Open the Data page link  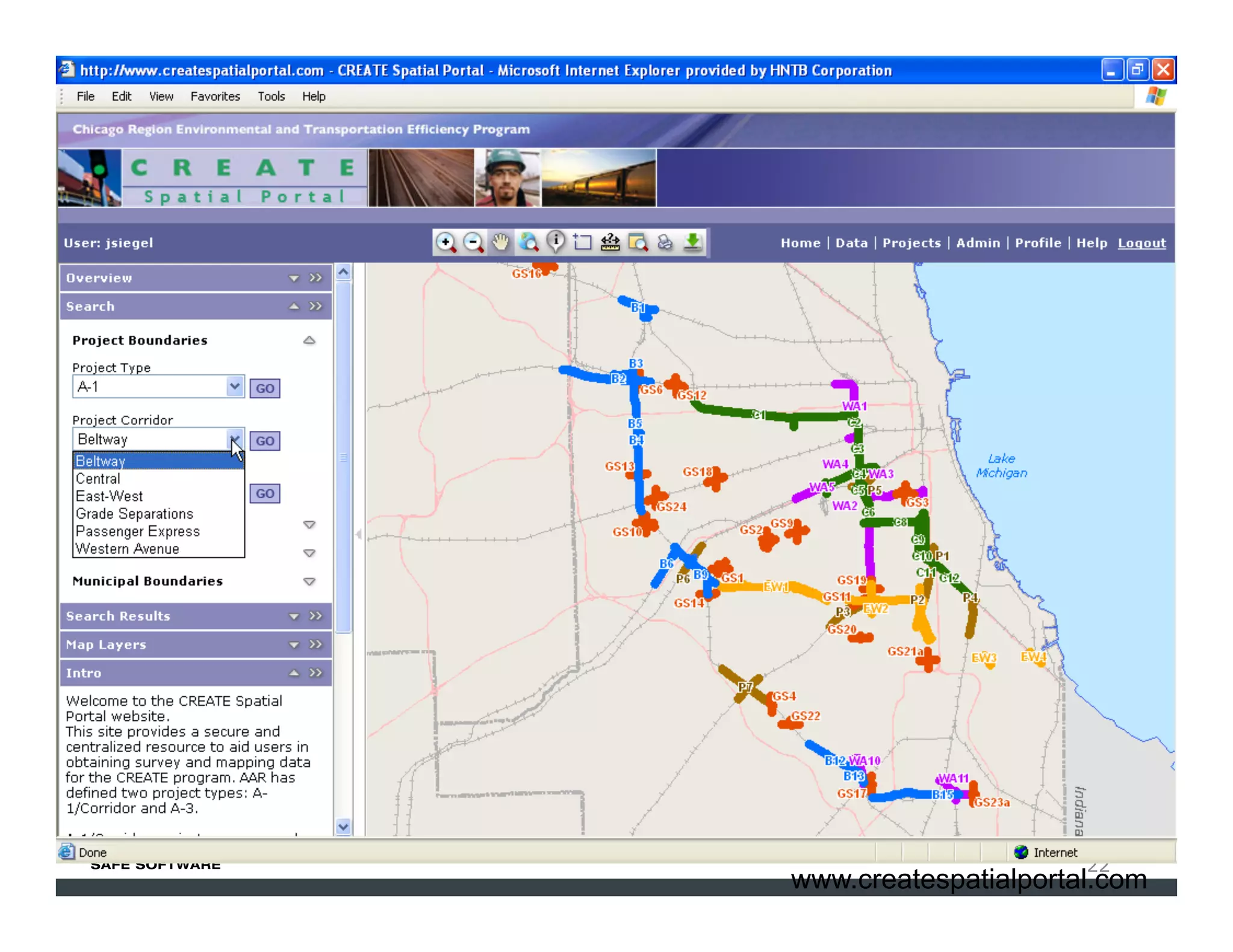click(851, 243)
